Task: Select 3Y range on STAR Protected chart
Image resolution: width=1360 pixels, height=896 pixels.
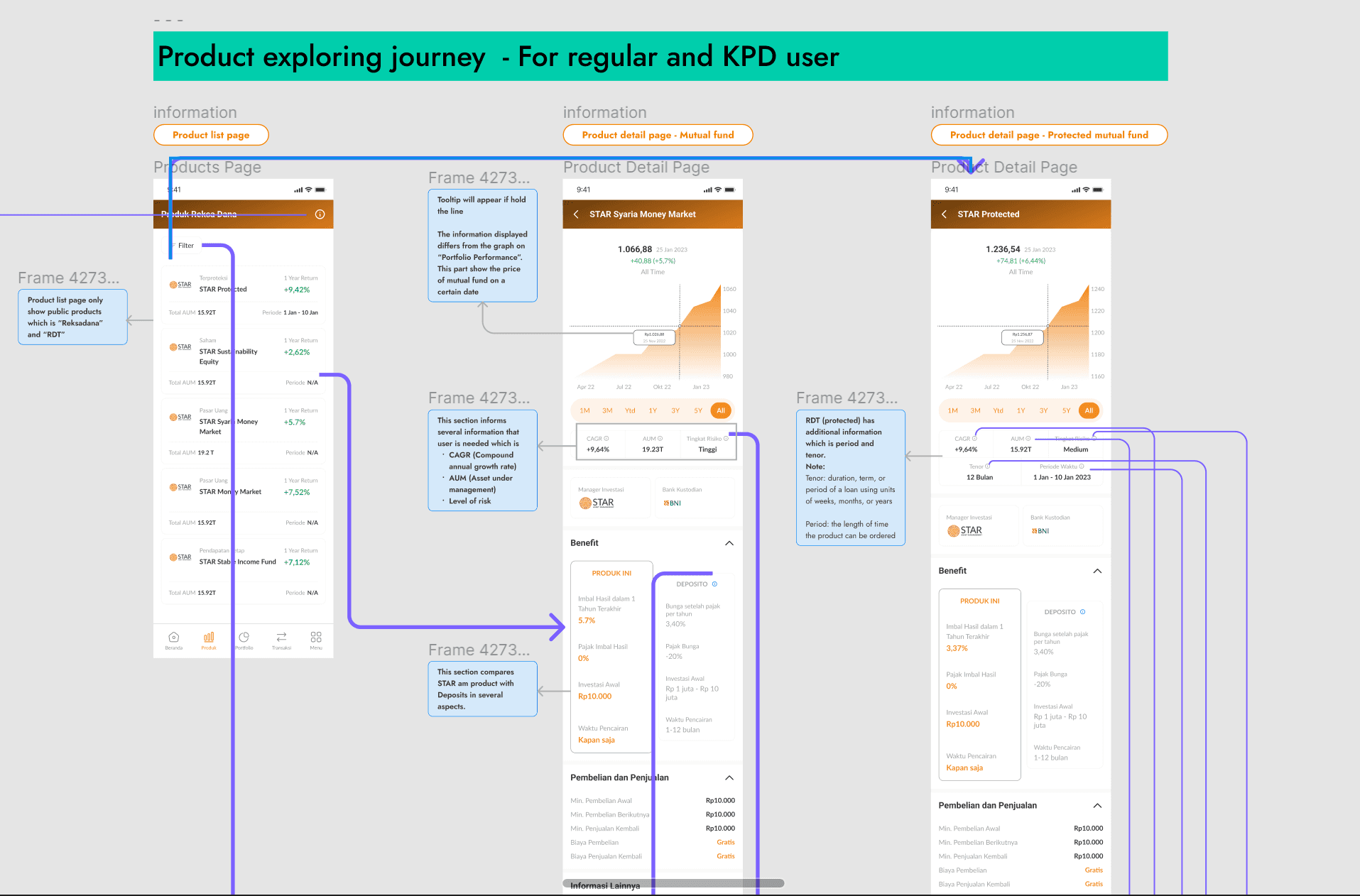Action: click(x=1044, y=410)
